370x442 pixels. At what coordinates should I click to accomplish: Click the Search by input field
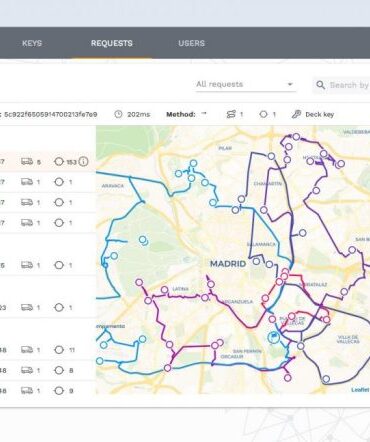[x=348, y=85]
